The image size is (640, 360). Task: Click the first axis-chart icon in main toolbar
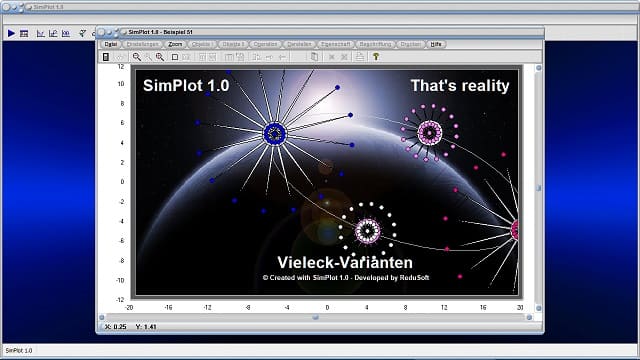pos(40,33)
